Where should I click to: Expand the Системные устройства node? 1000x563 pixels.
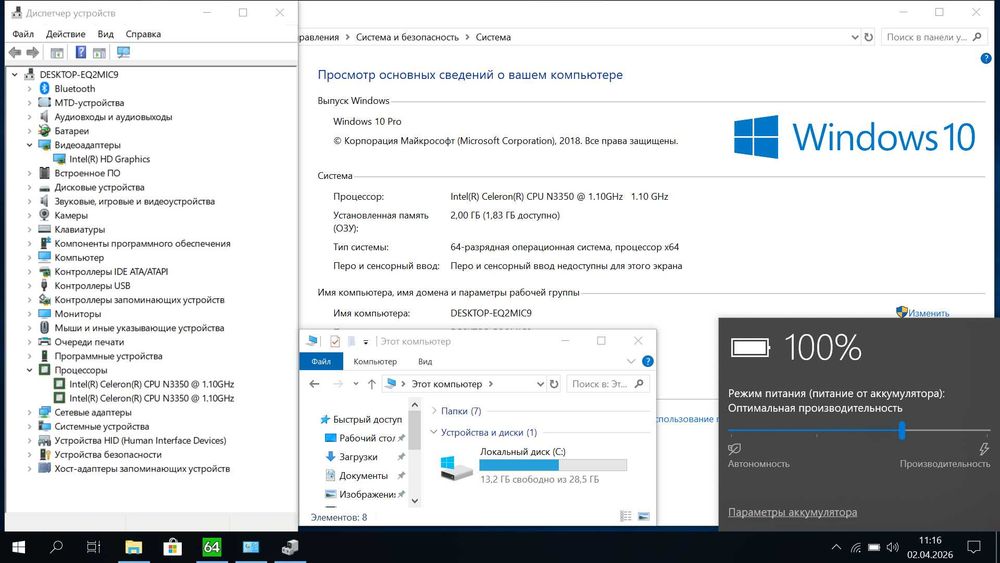(29, 427)
